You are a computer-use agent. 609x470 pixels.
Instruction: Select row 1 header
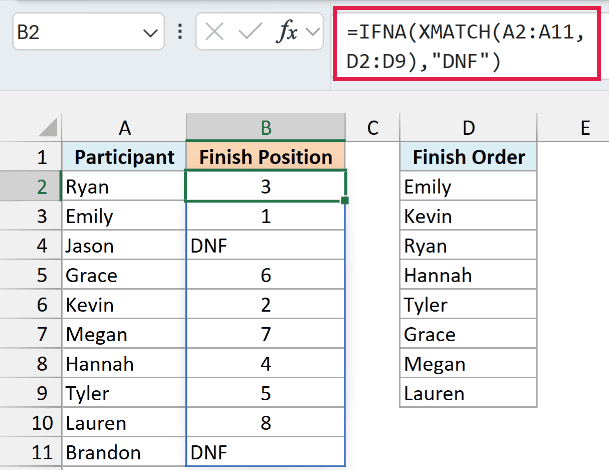click(x=31, y=157)
